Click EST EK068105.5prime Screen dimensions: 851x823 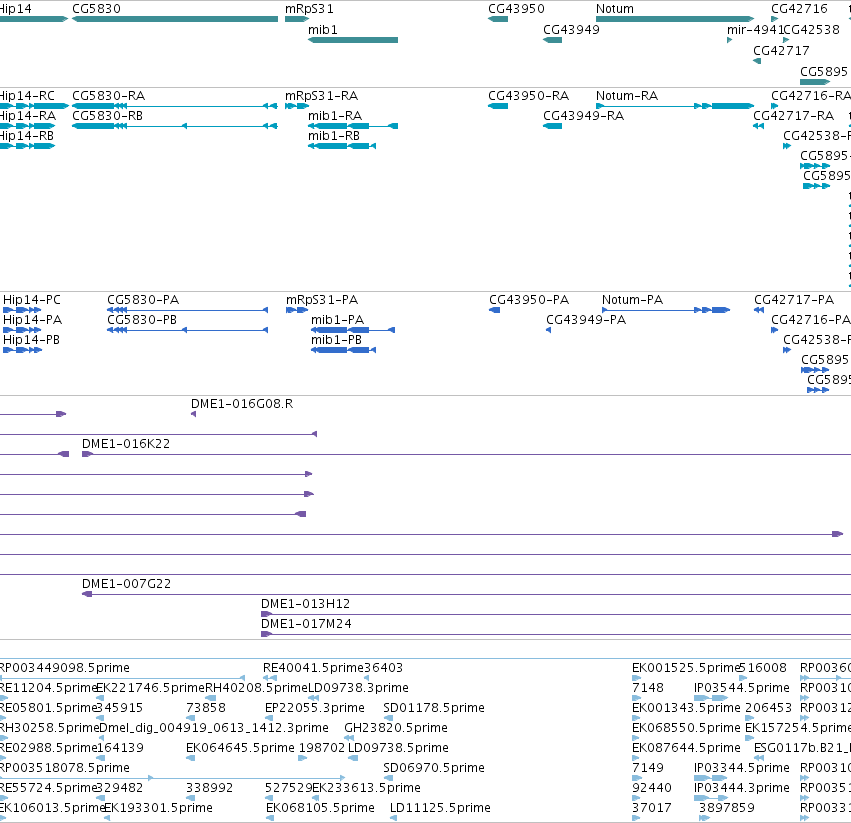pos(270,818)
